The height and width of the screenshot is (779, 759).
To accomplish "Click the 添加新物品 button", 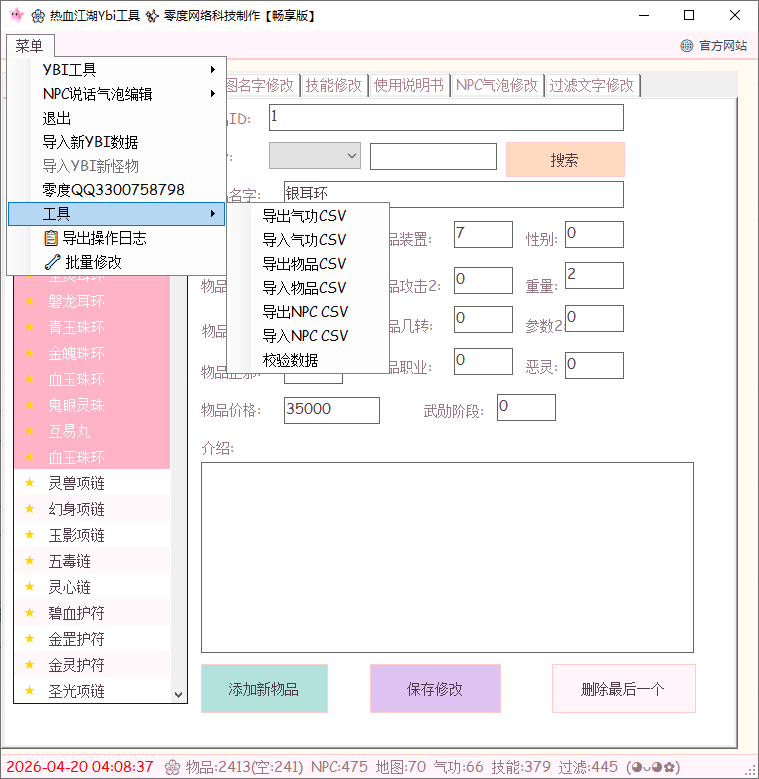I will [x=264, y=689].
